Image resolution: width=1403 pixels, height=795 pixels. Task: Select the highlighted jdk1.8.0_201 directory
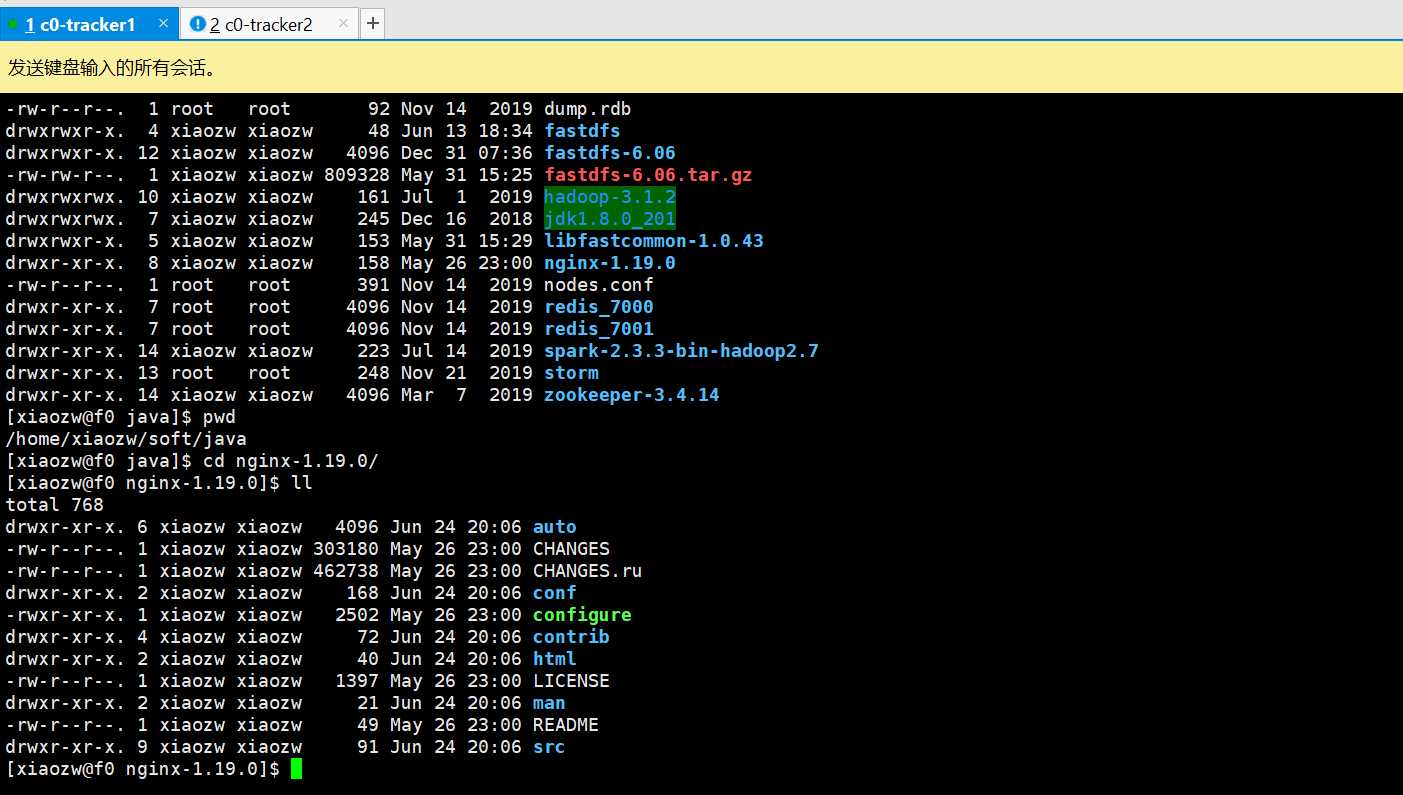coord(609,219)
